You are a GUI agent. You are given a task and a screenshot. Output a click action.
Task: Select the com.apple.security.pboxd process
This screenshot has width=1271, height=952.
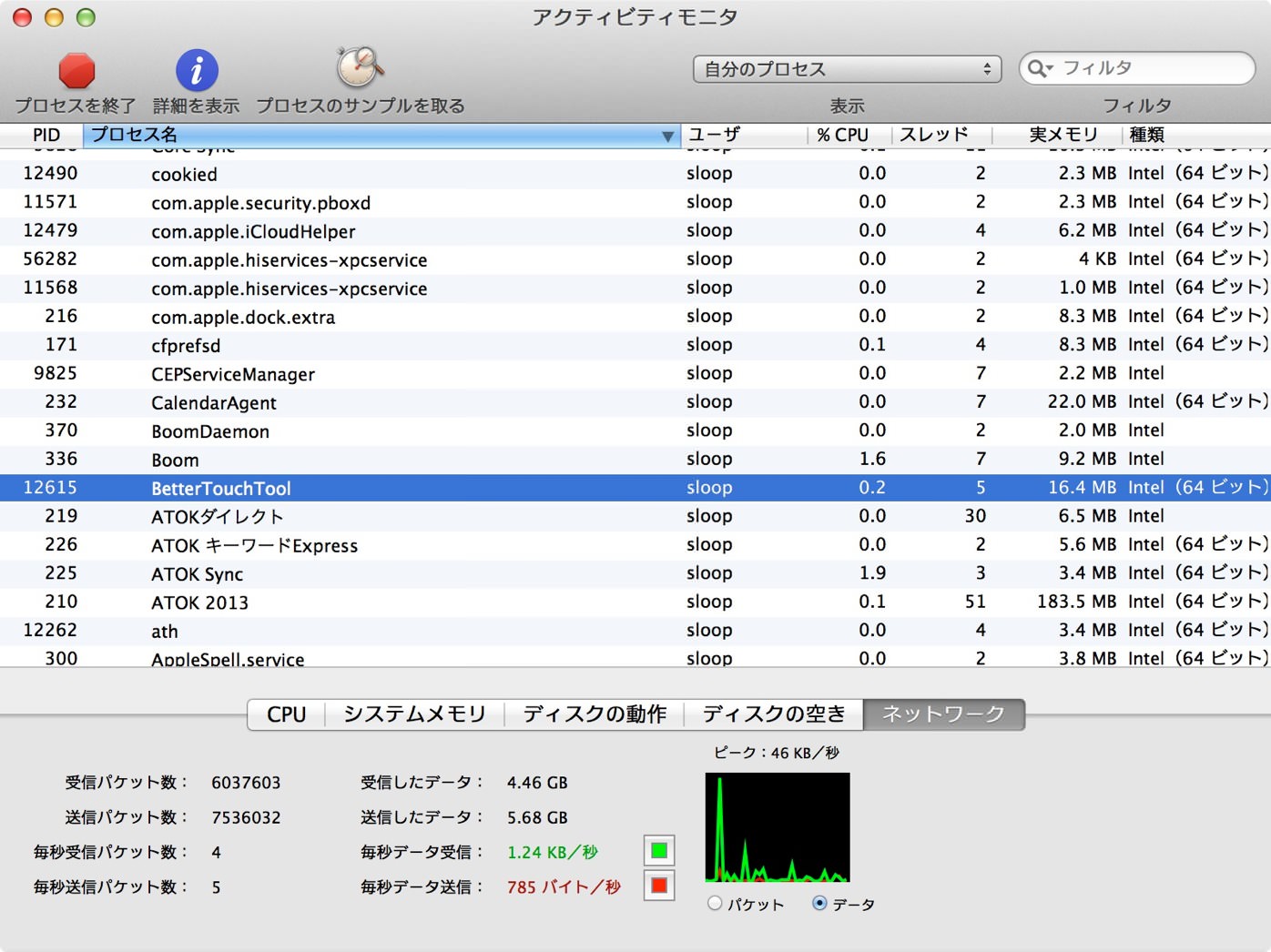tap(635, 202)
